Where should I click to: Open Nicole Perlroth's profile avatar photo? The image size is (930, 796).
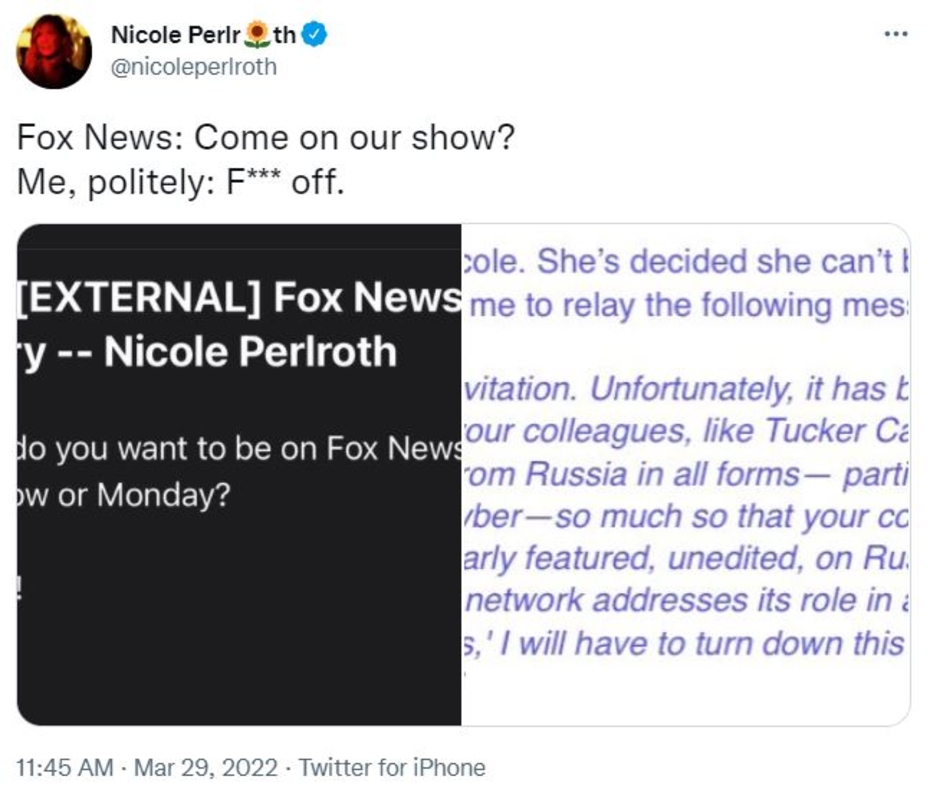[54, 51]
